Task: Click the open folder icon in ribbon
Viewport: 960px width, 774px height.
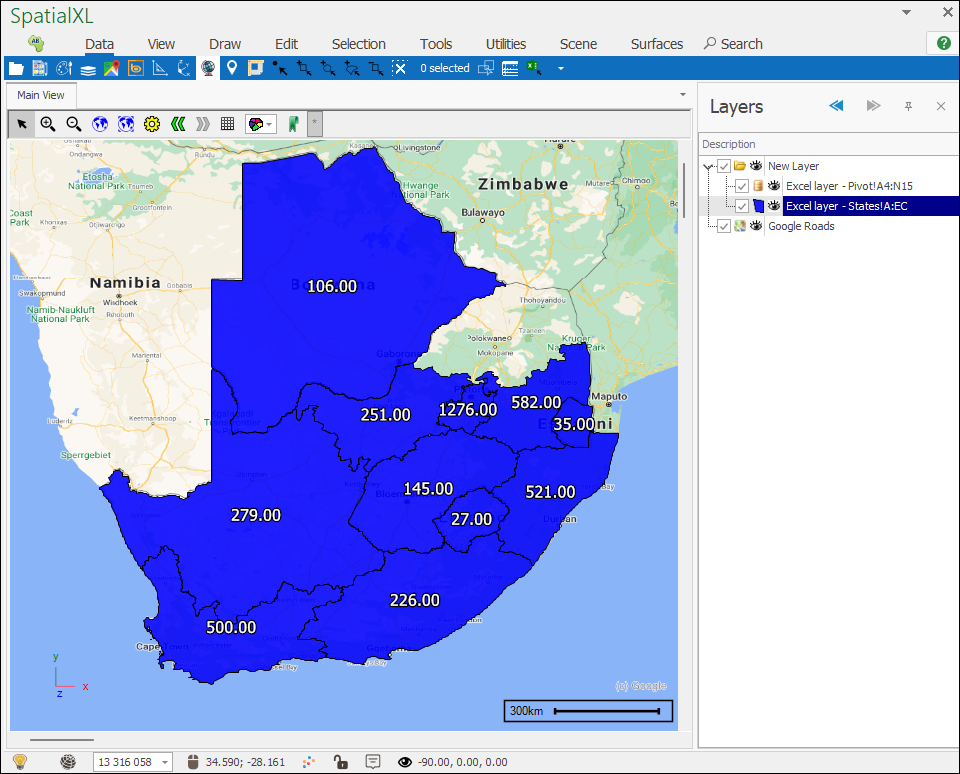Action: [x=15, y=68]
